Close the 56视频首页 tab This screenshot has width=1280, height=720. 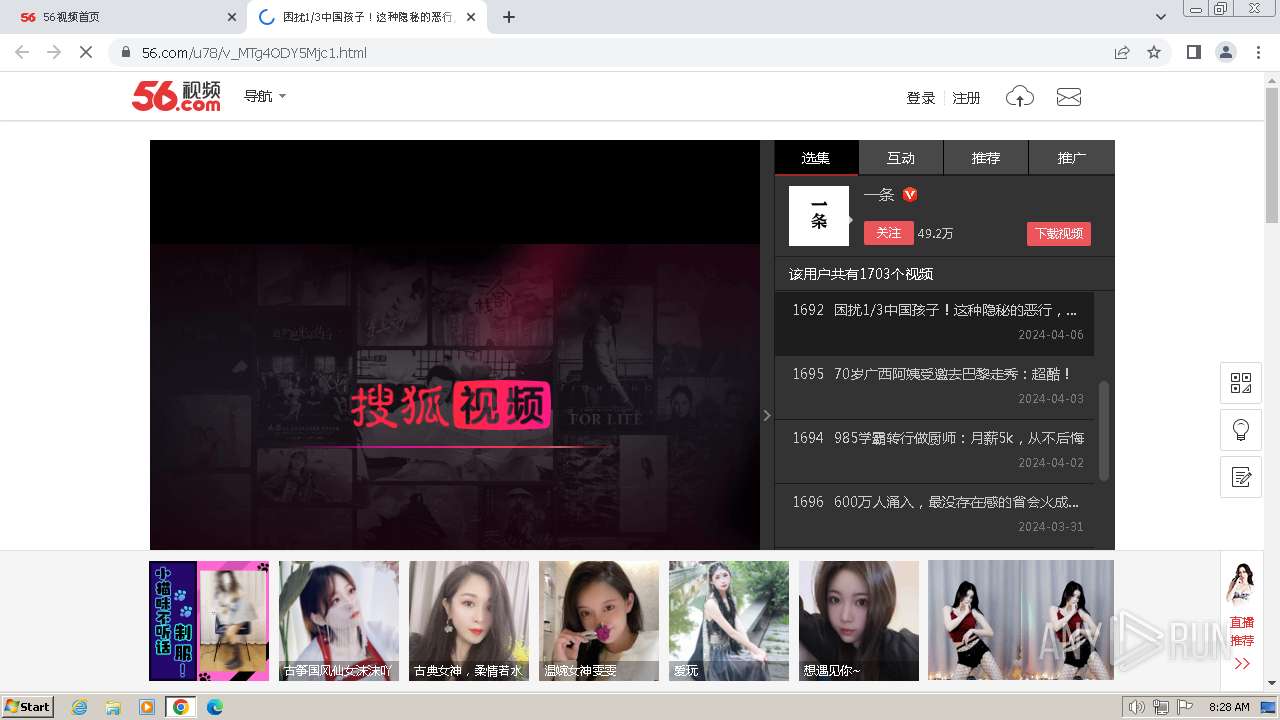pos(232,17)
